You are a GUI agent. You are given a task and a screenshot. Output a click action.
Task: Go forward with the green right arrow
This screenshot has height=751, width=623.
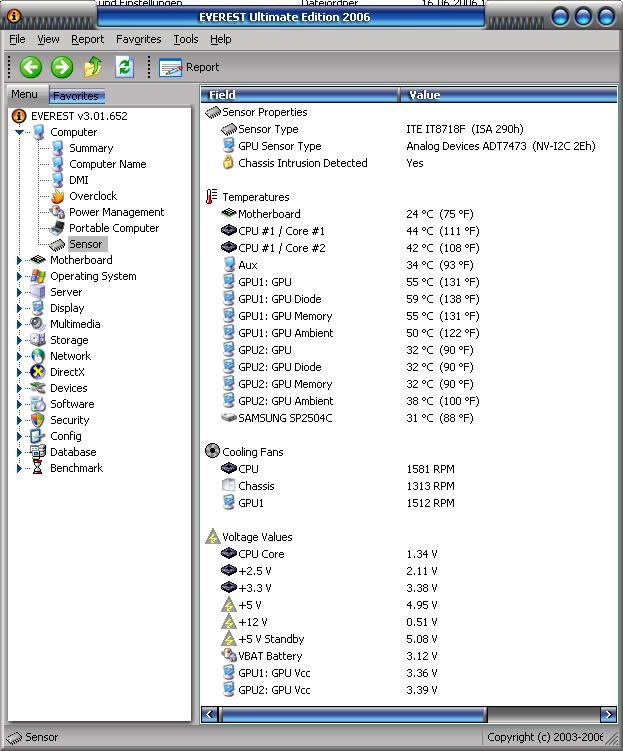point(62,67)
